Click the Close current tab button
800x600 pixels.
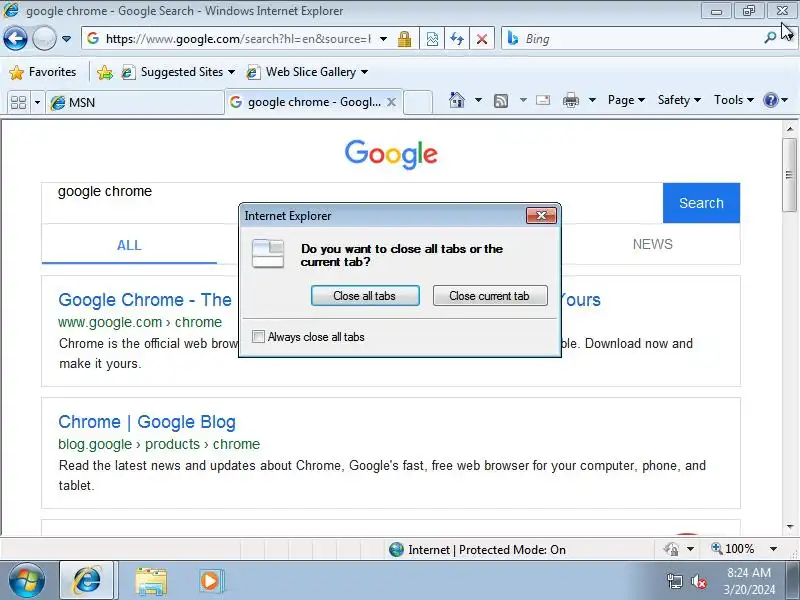pyautogui.click(x=490, y=296)
